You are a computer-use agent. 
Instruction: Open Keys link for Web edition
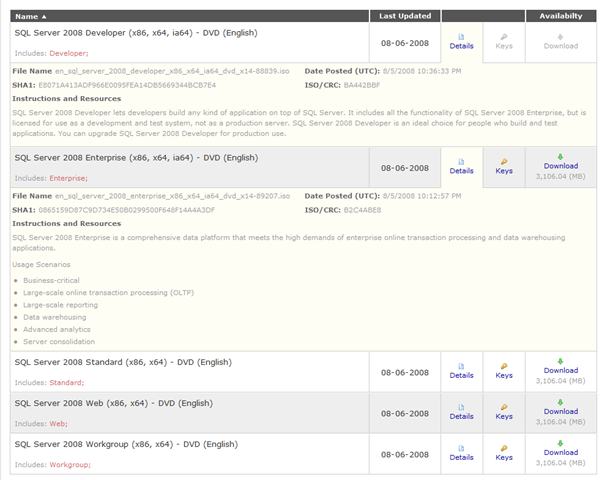pos(504,416)
